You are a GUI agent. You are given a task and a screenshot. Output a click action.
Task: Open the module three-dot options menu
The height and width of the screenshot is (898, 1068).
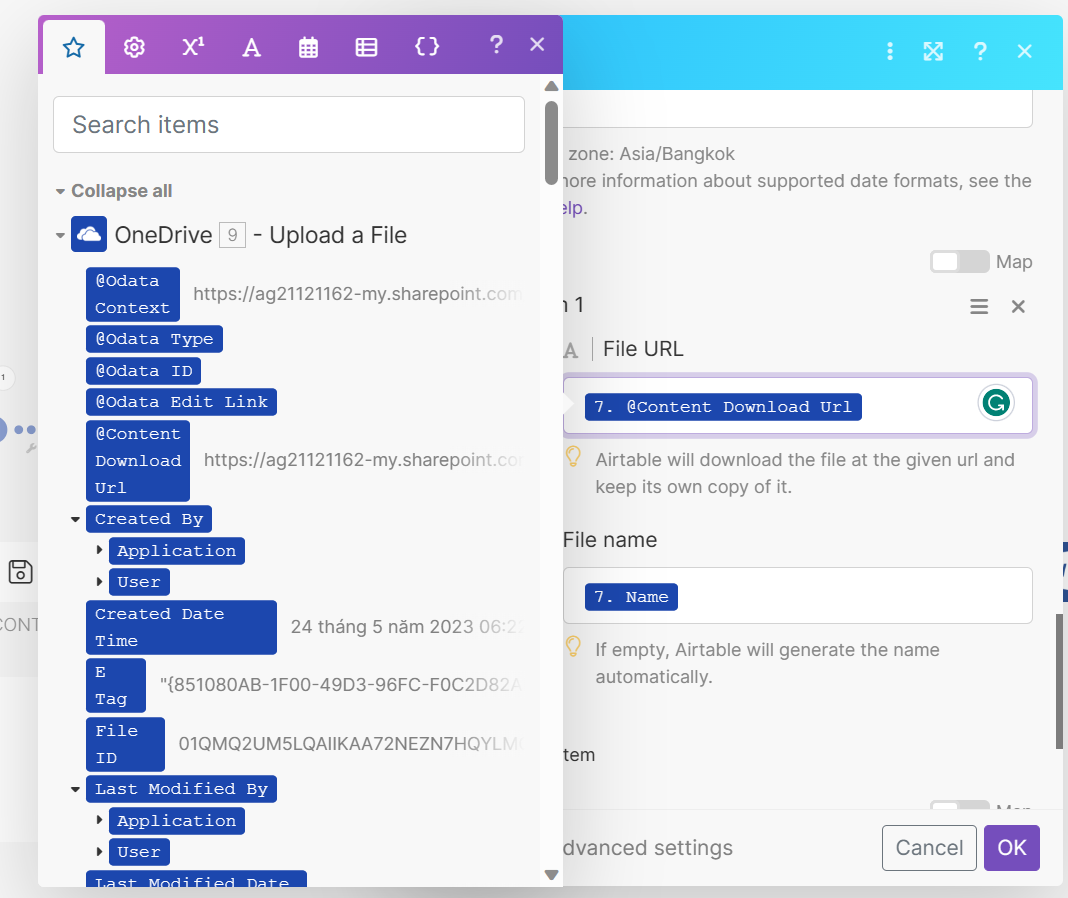[890, 51]
